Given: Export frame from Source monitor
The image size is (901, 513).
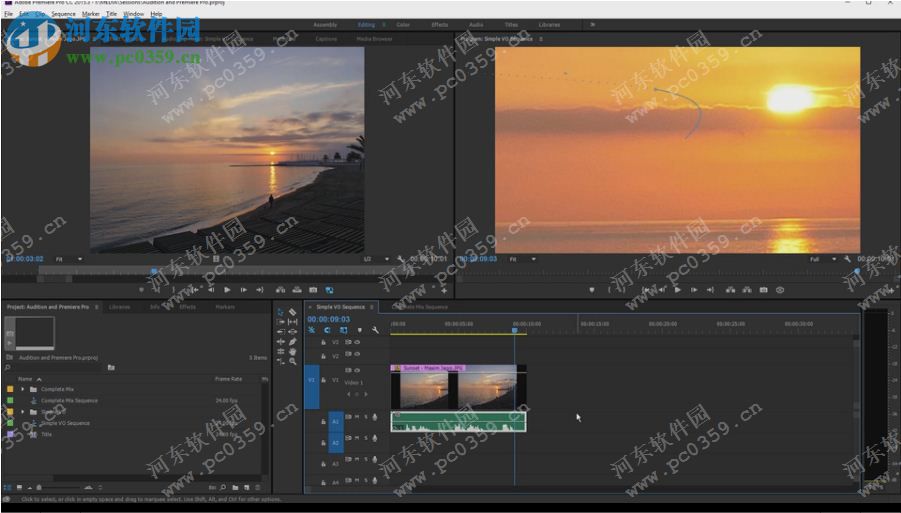Looking at the screenshot, I should point(313,290).
